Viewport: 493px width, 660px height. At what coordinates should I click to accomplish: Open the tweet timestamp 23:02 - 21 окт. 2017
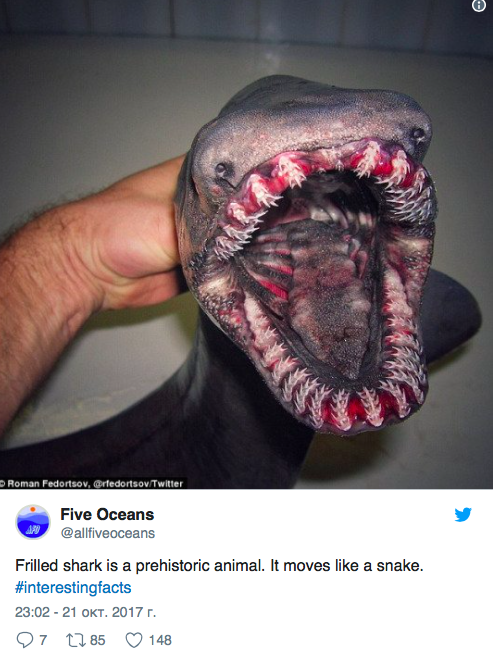click(85, 612)
